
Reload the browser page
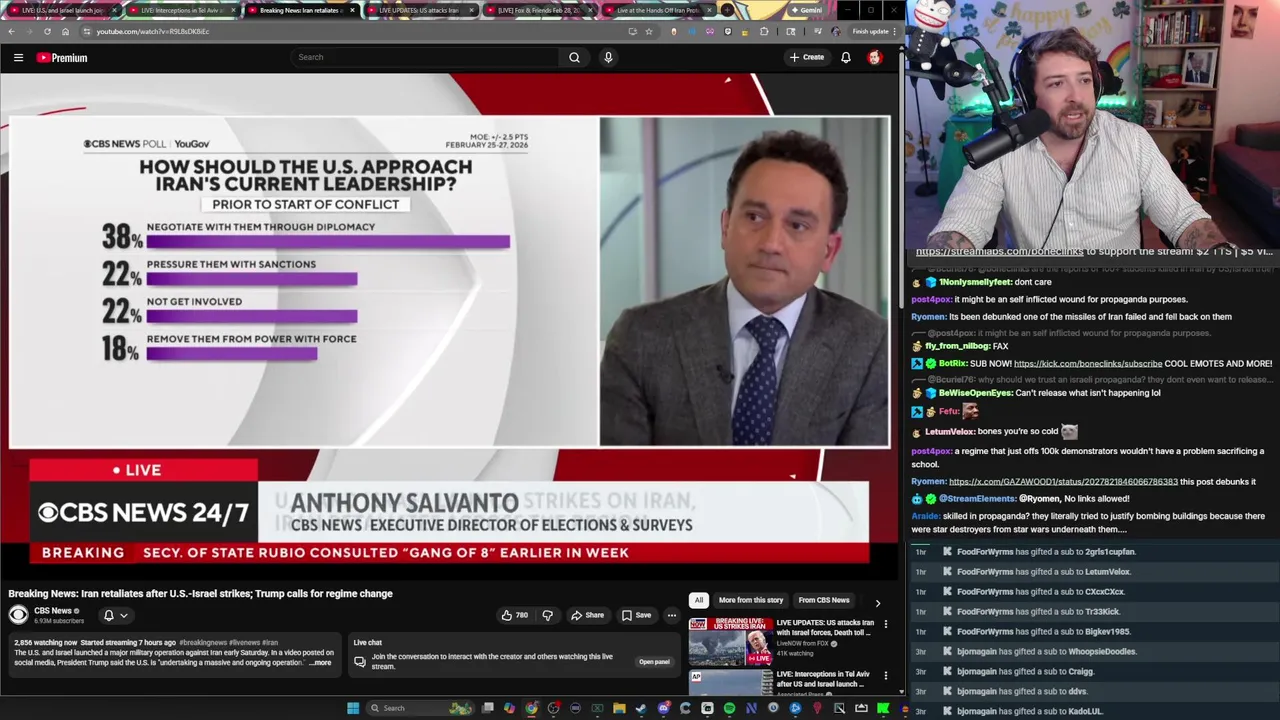tap(47, 31)
